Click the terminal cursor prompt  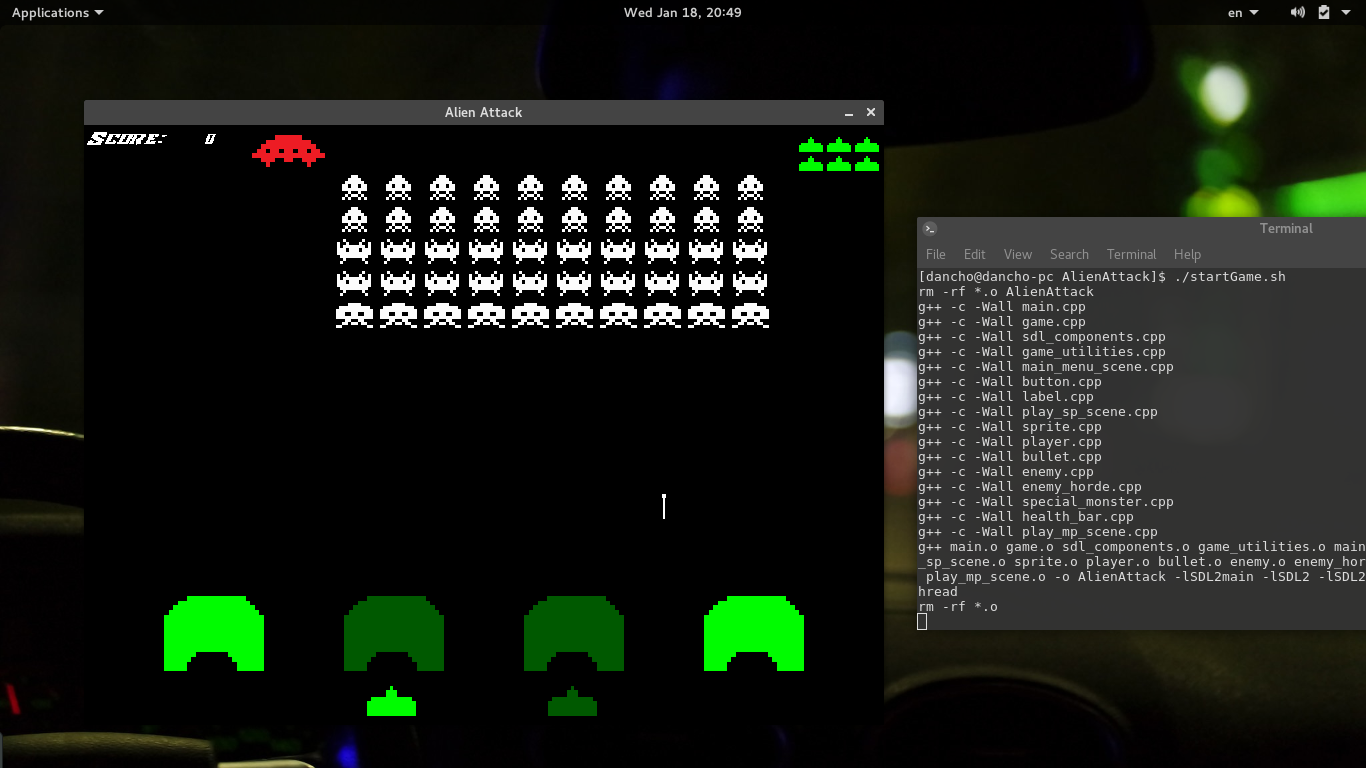pos(922,622)
